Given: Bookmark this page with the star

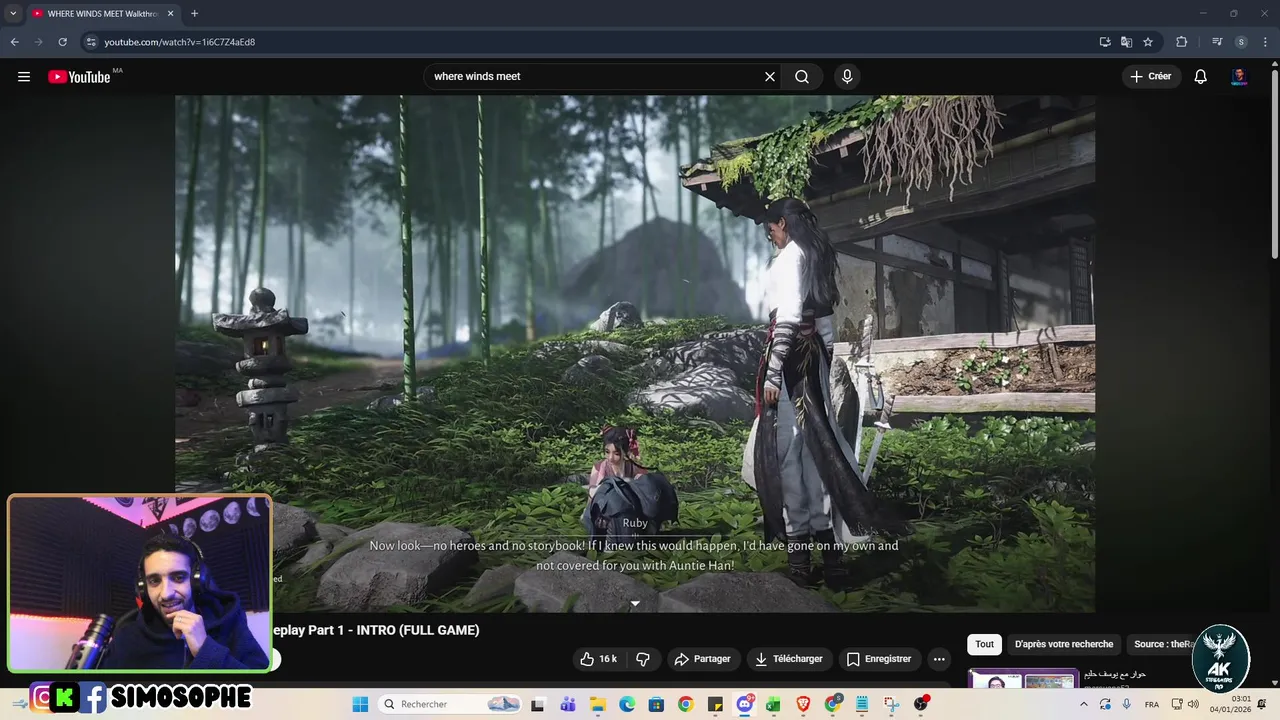Looking at the screenshot, I should 1148,42.
